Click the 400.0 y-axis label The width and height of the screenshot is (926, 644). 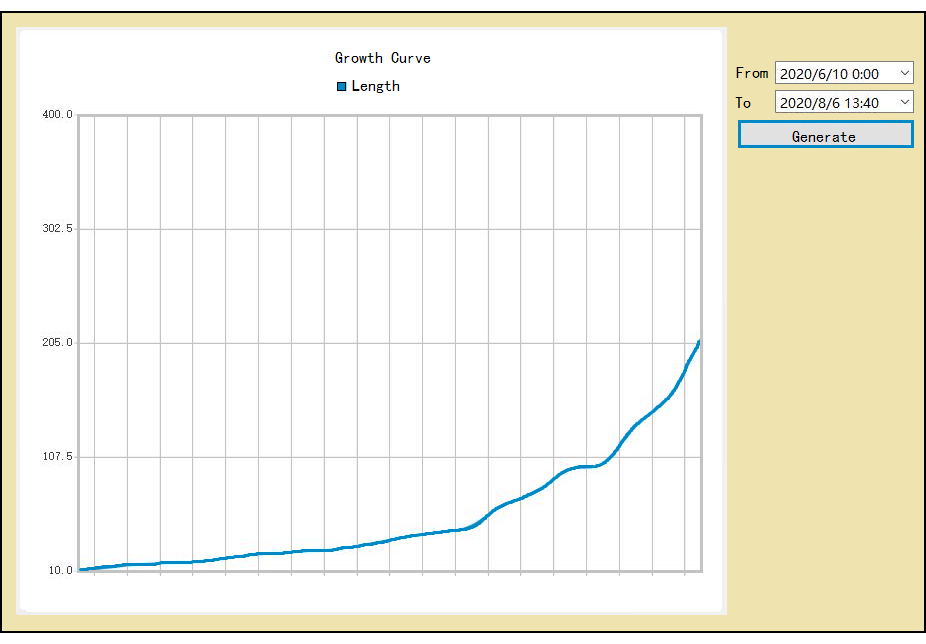[x=57, y=115]
